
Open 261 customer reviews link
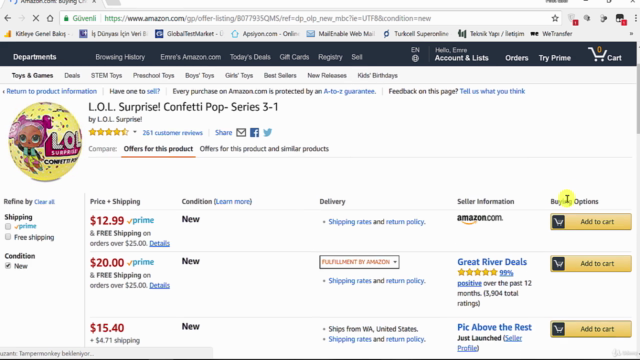pos(172,133)
